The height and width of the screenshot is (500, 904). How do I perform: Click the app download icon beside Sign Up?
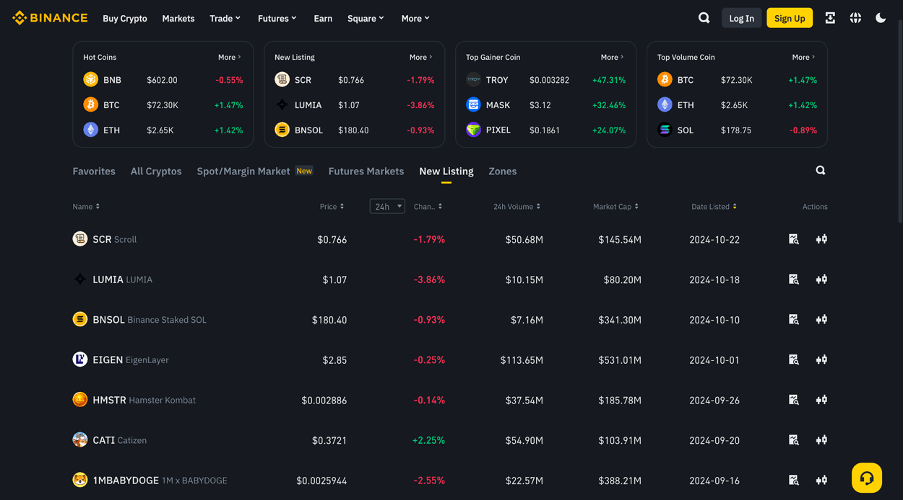[830, 18]
